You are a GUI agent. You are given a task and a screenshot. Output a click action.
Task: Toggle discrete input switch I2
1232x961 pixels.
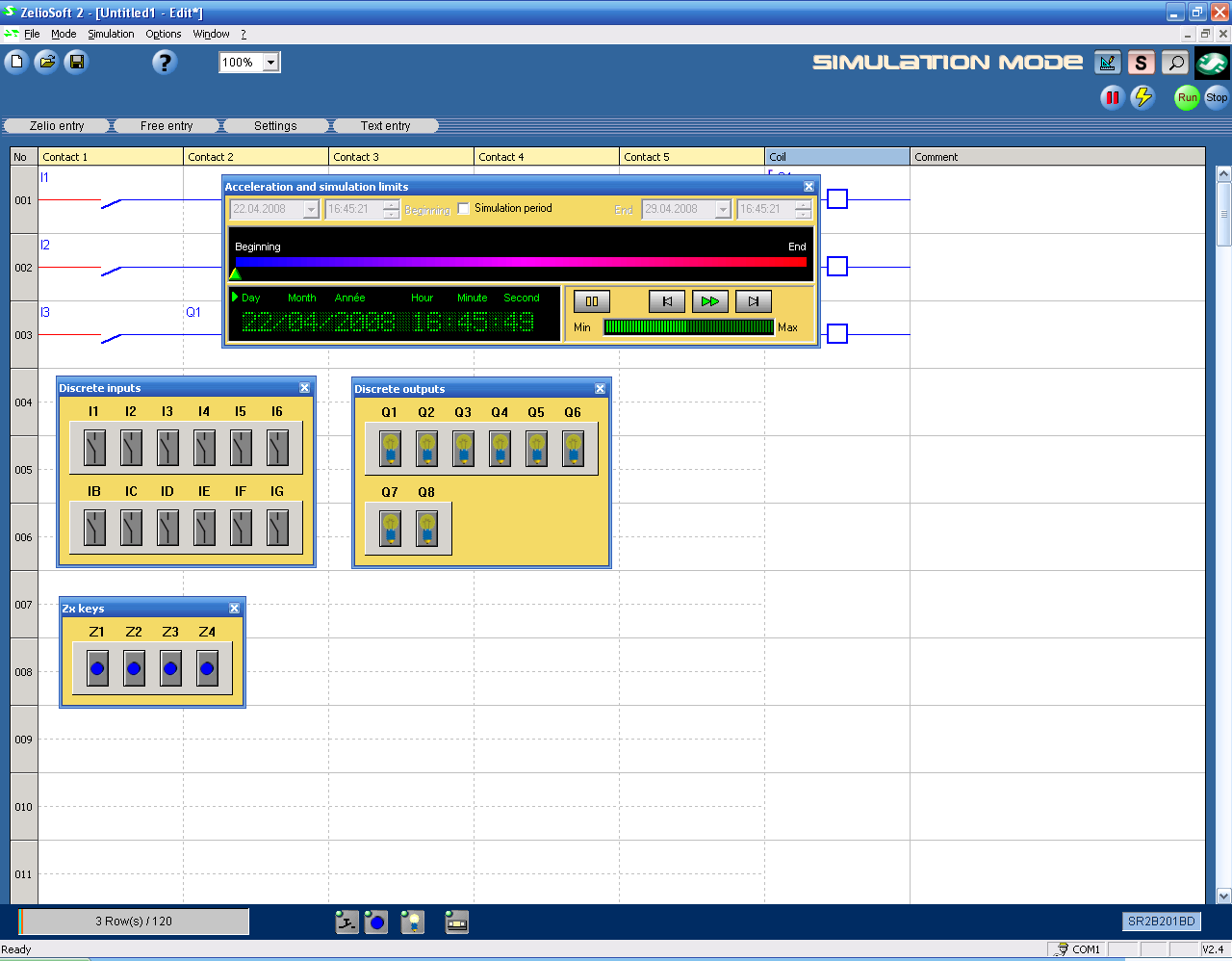point(131,448)
